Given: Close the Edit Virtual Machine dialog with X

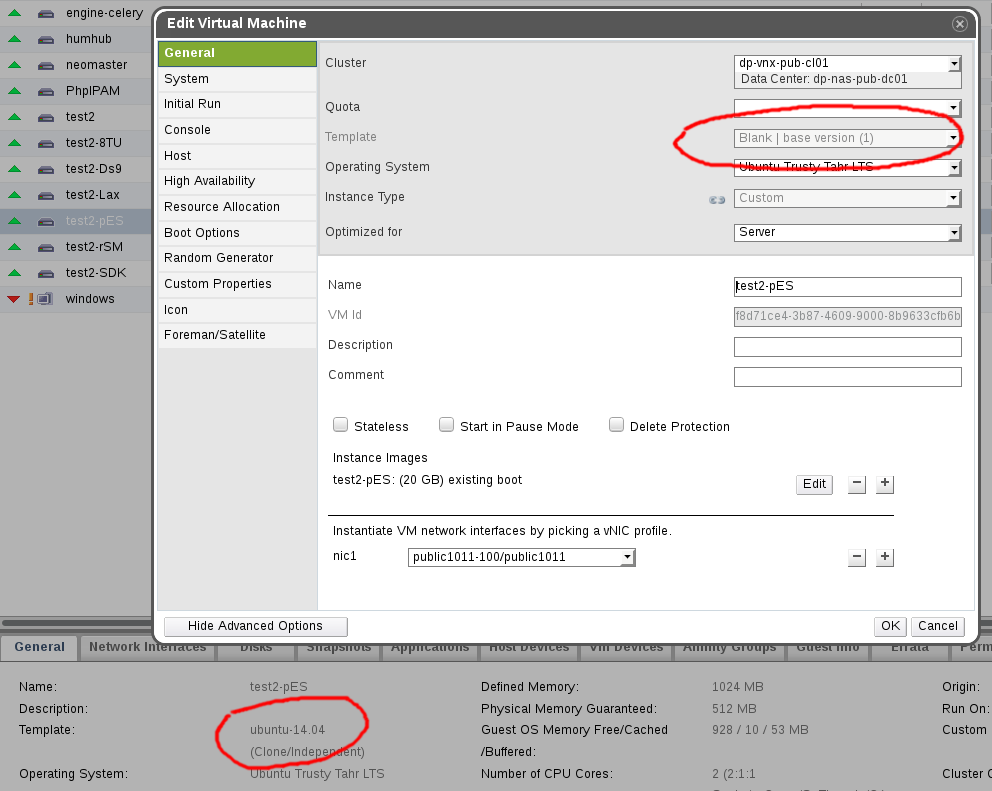Looking at the screenshot, I should pyautogui.click(x=959, y=24).
